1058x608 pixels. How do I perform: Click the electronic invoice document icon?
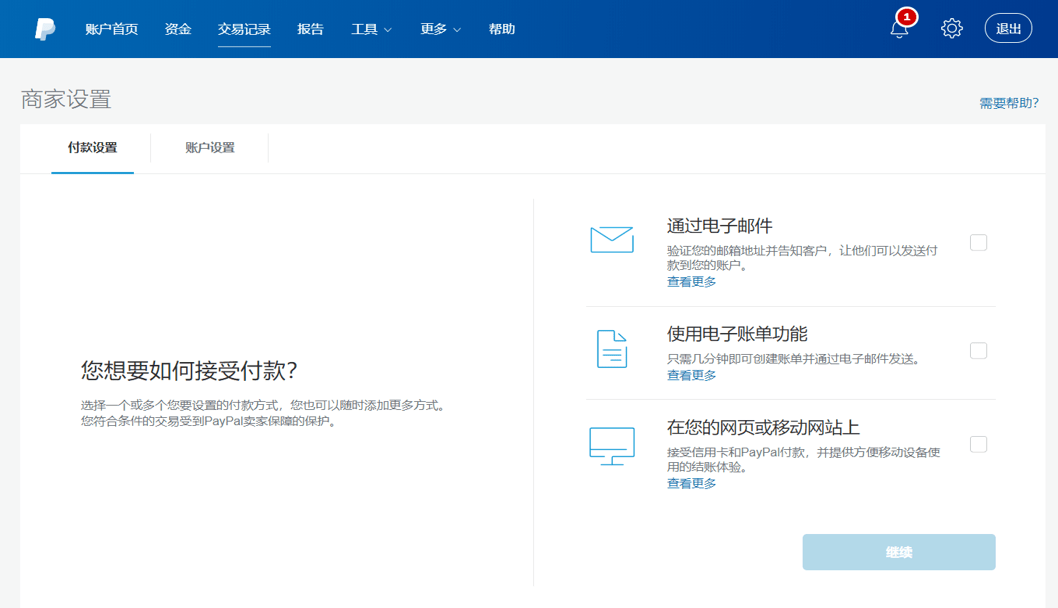point(611,349)
